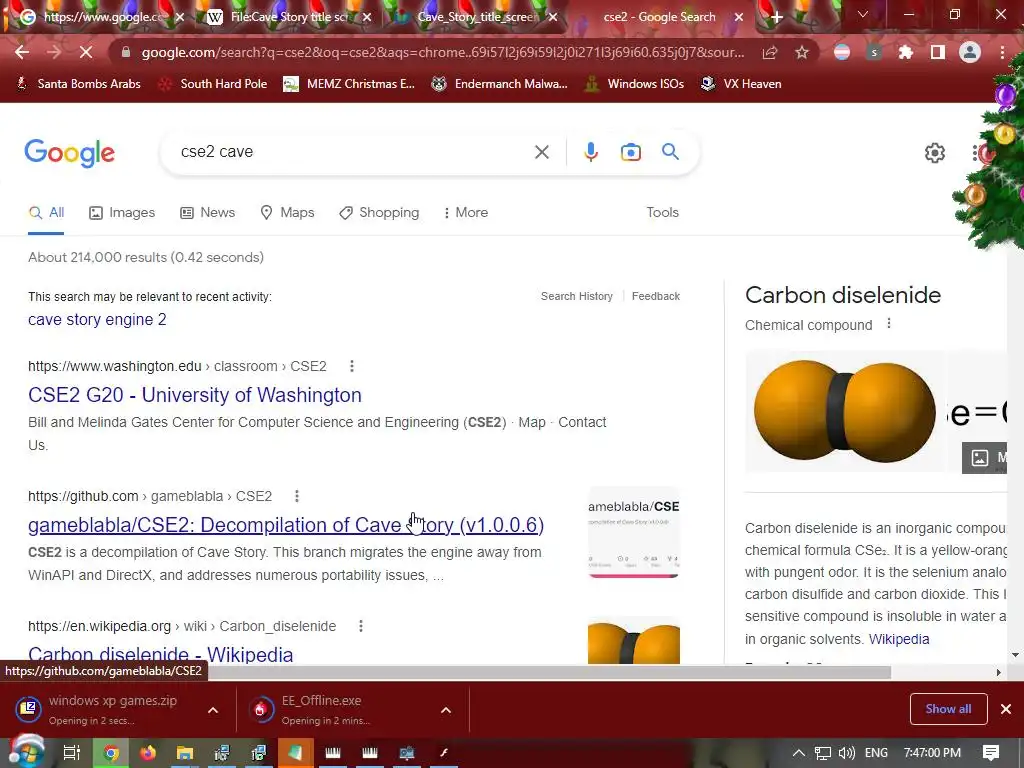Image resolution: width=1024 pixels, height=768 pixels.
Task: Open Task View on the taskbar
Action: pos(71,753)
